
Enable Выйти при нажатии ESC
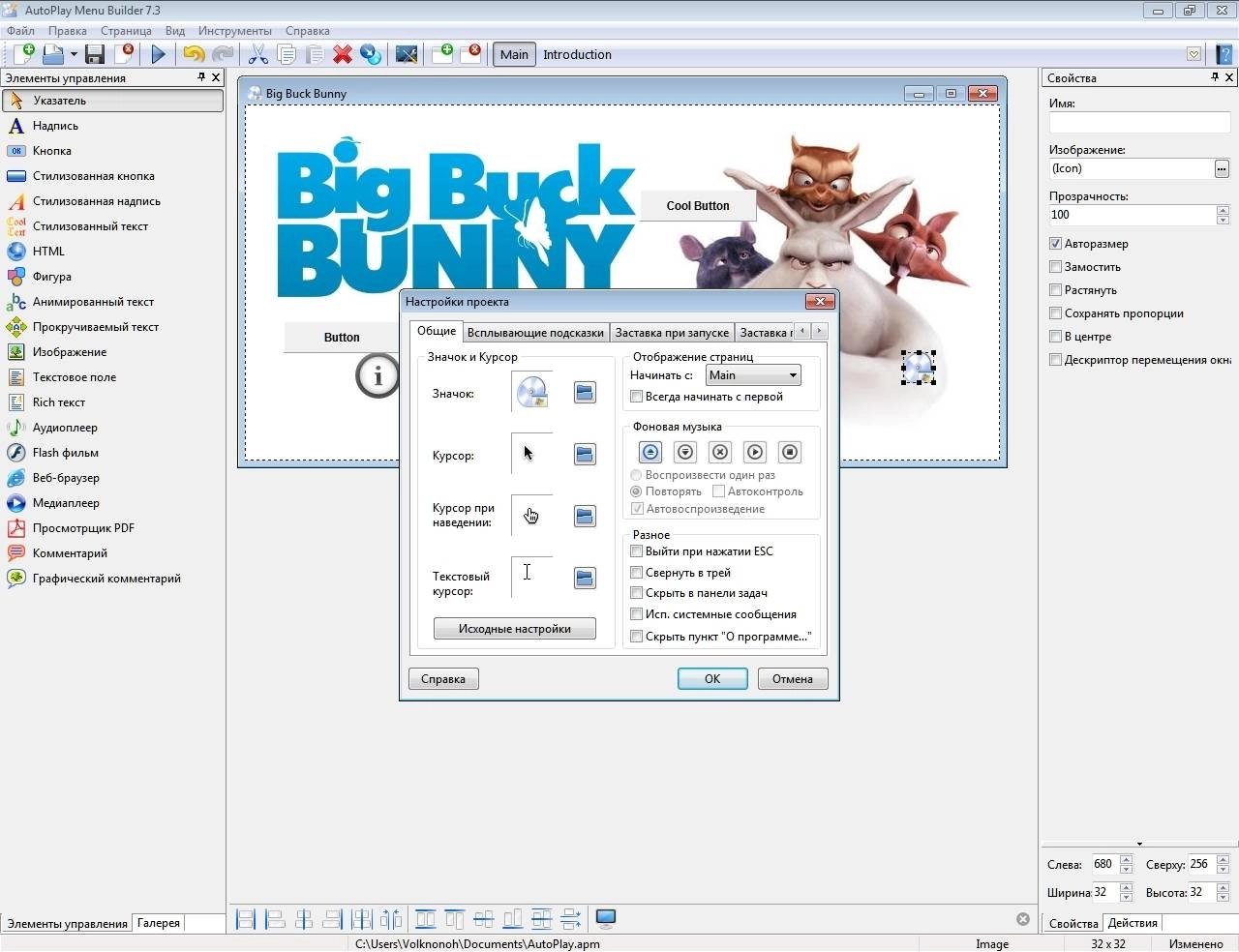coord(636,551)
